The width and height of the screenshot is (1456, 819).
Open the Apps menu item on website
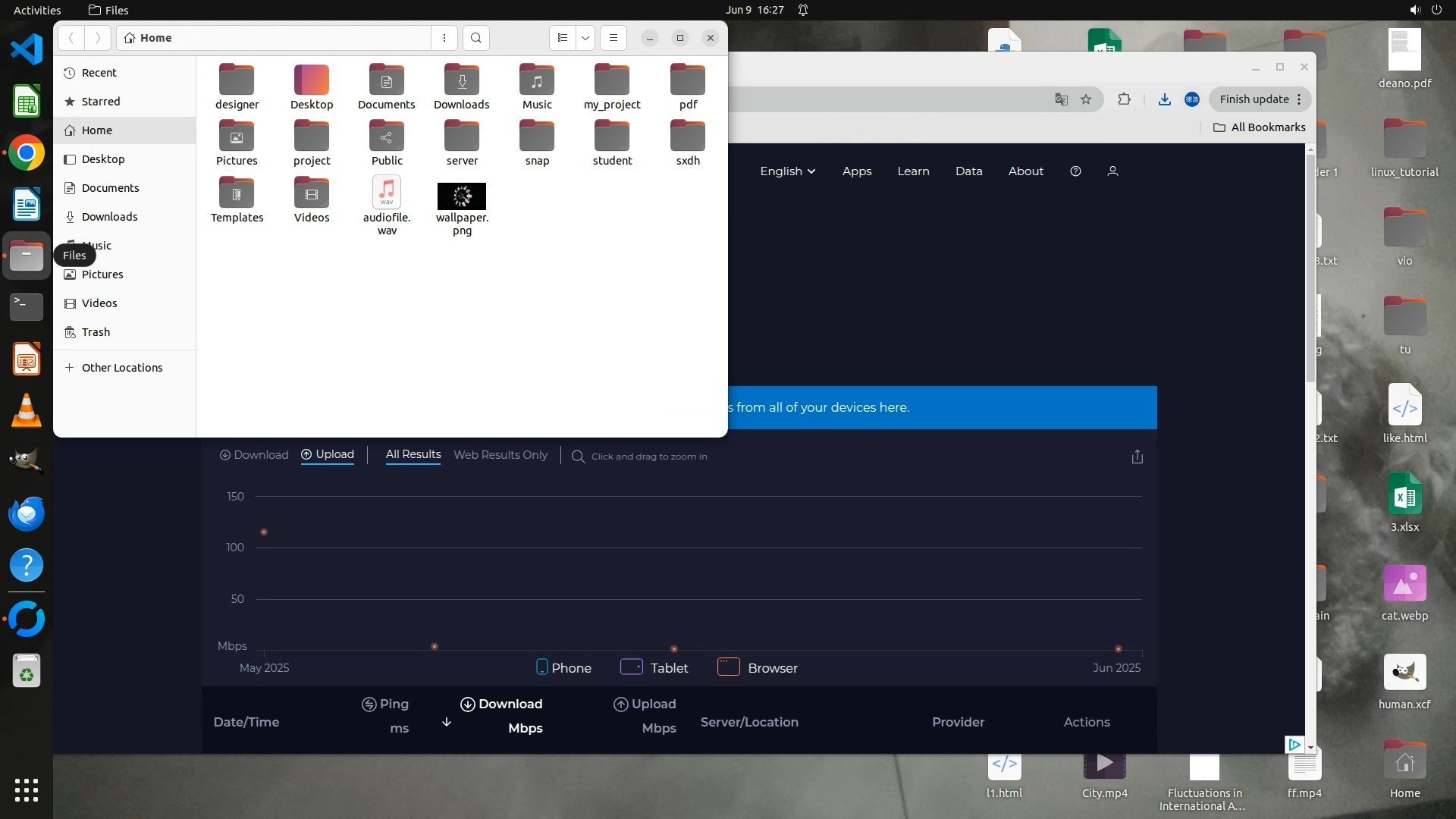[856, 171]
